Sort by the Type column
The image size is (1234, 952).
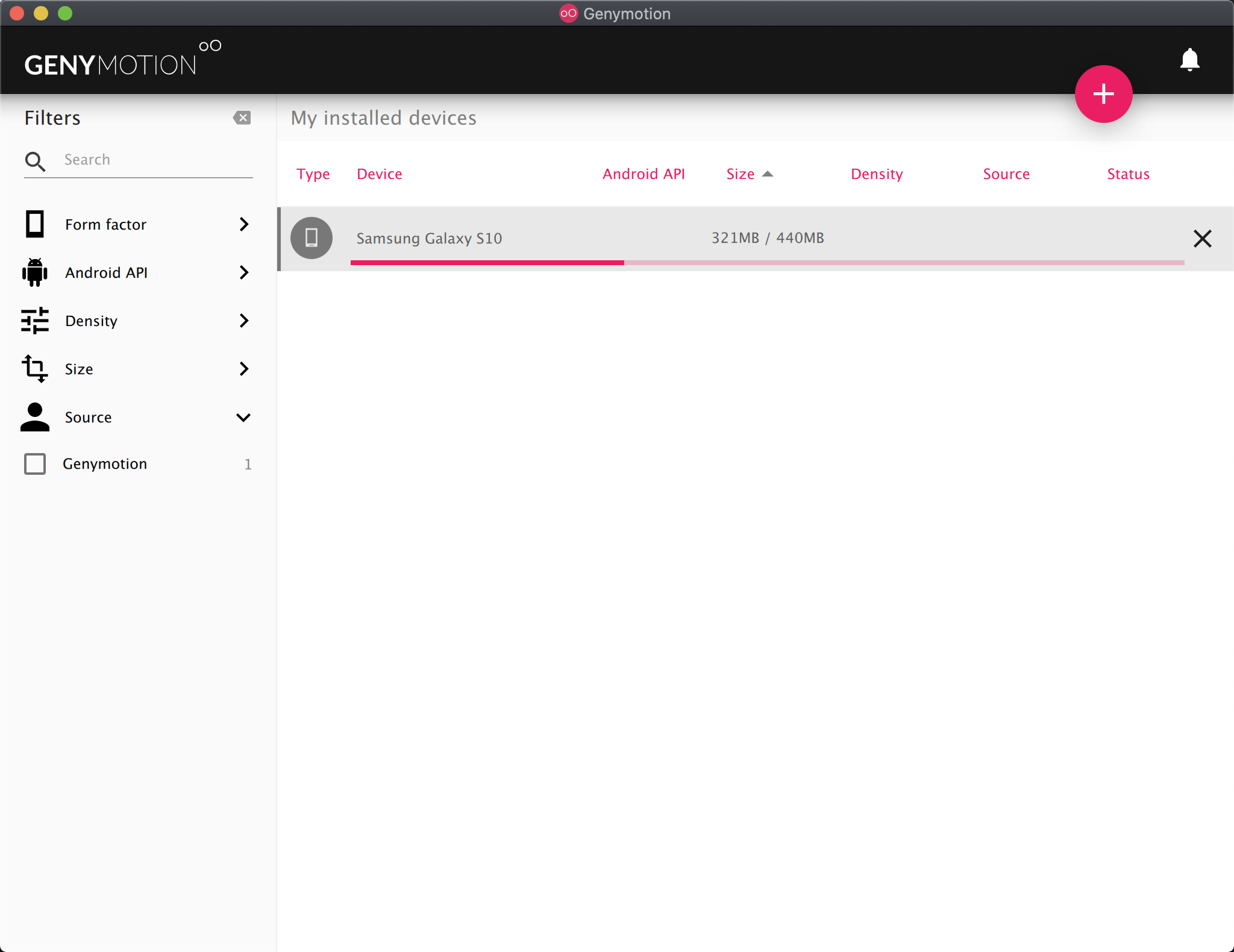click(x=313, y=174)
